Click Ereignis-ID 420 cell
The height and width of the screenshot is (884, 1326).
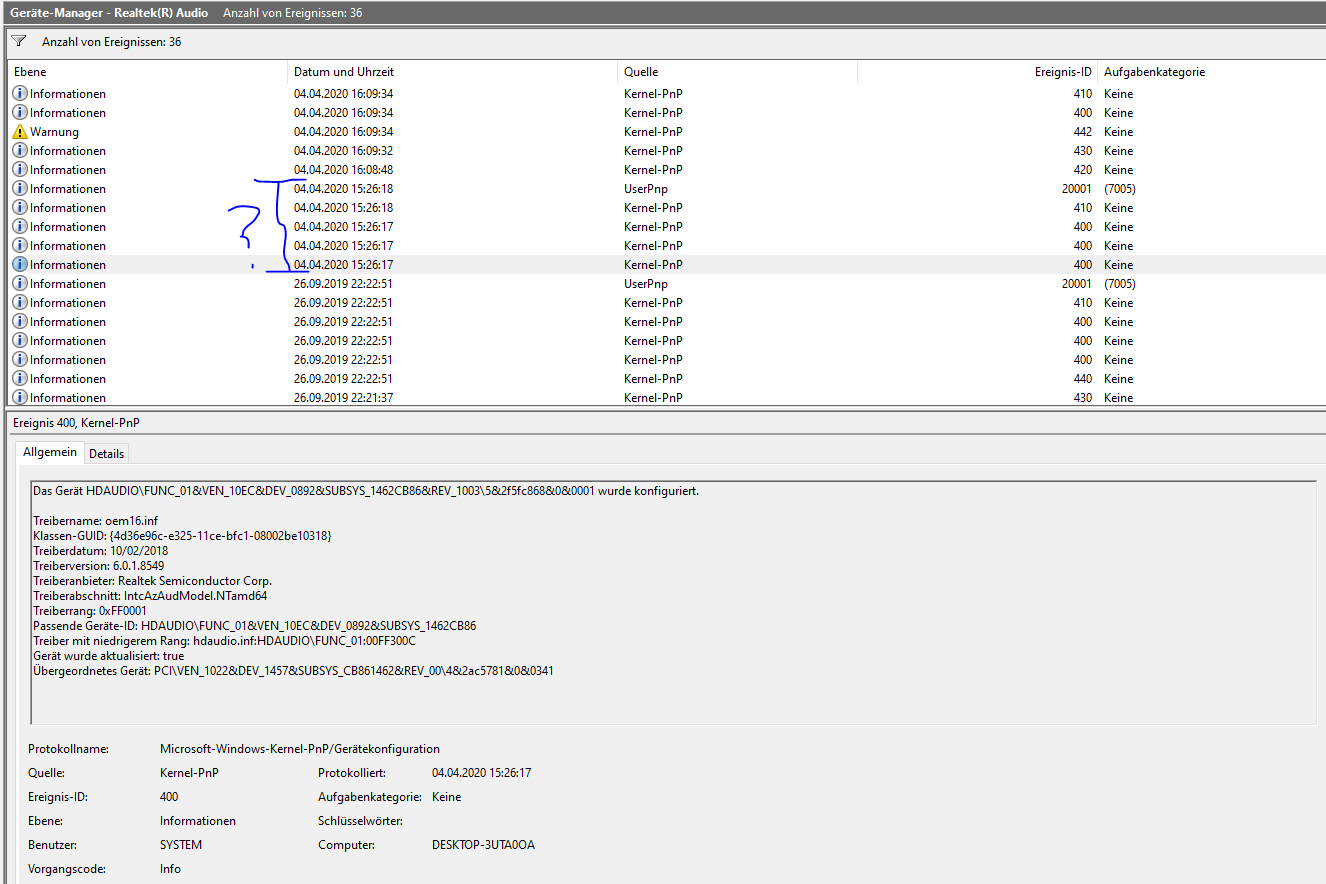point(1081,170)
